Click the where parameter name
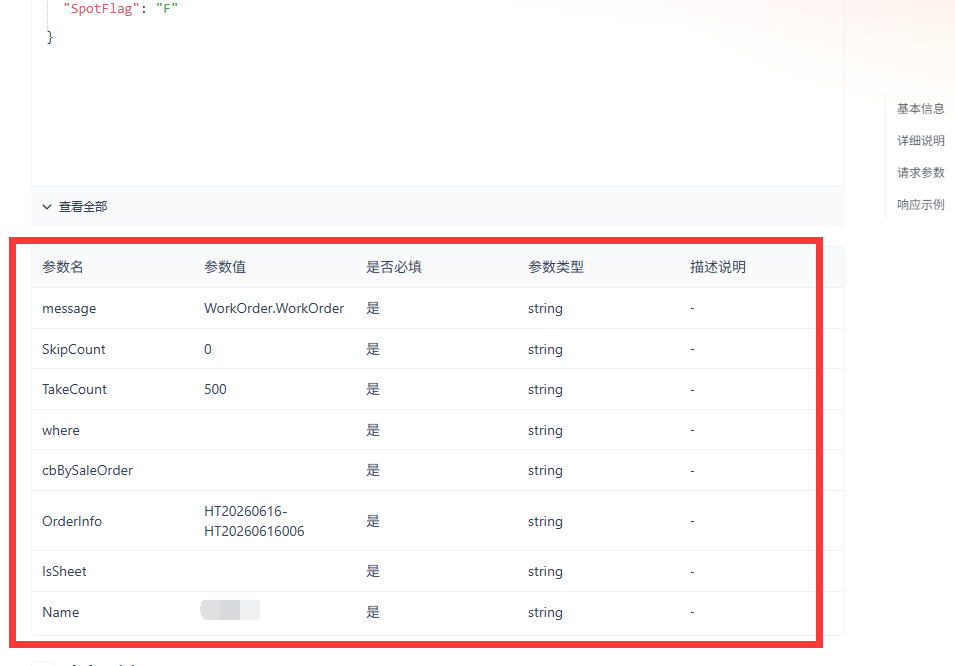Screen dimensions: 955x666 61,430
